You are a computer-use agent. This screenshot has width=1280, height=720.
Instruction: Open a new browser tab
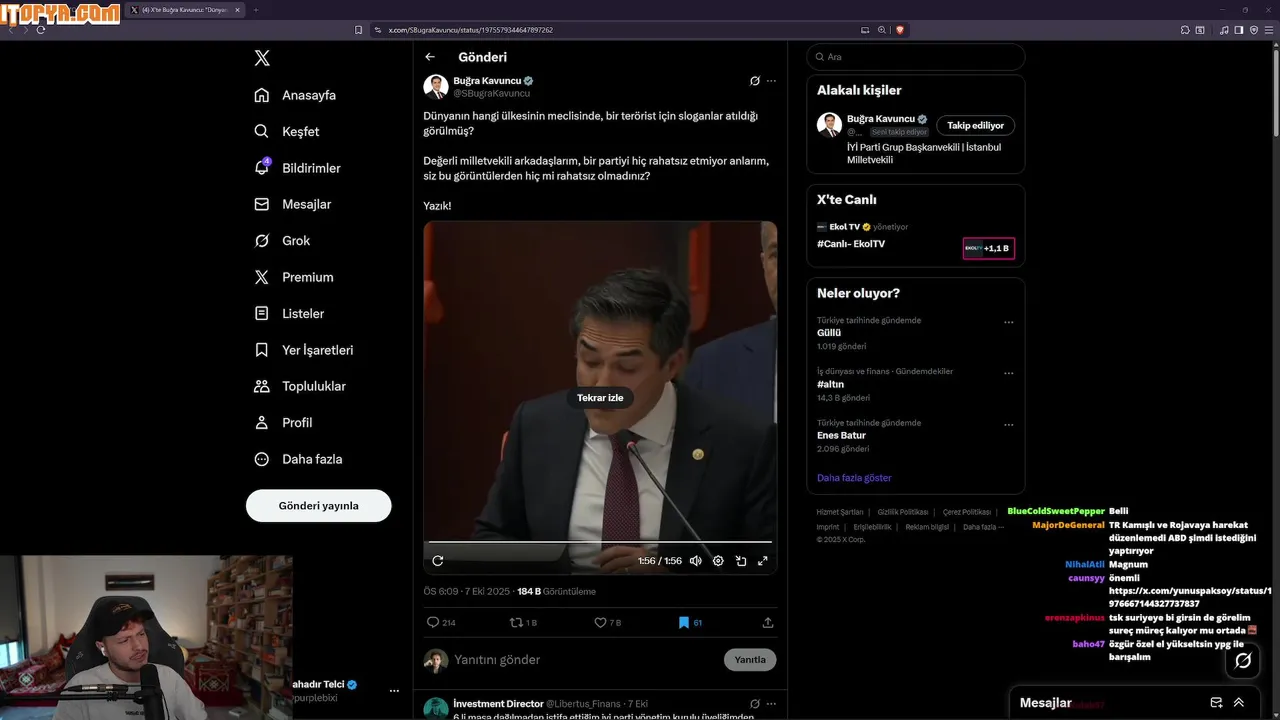255,10
